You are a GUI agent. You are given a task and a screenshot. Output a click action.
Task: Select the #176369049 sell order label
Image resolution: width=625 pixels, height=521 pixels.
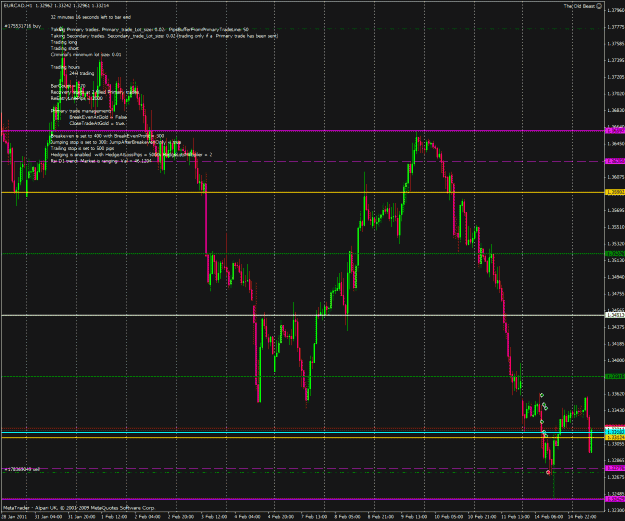pyautogui.click(x=22, y=469)
